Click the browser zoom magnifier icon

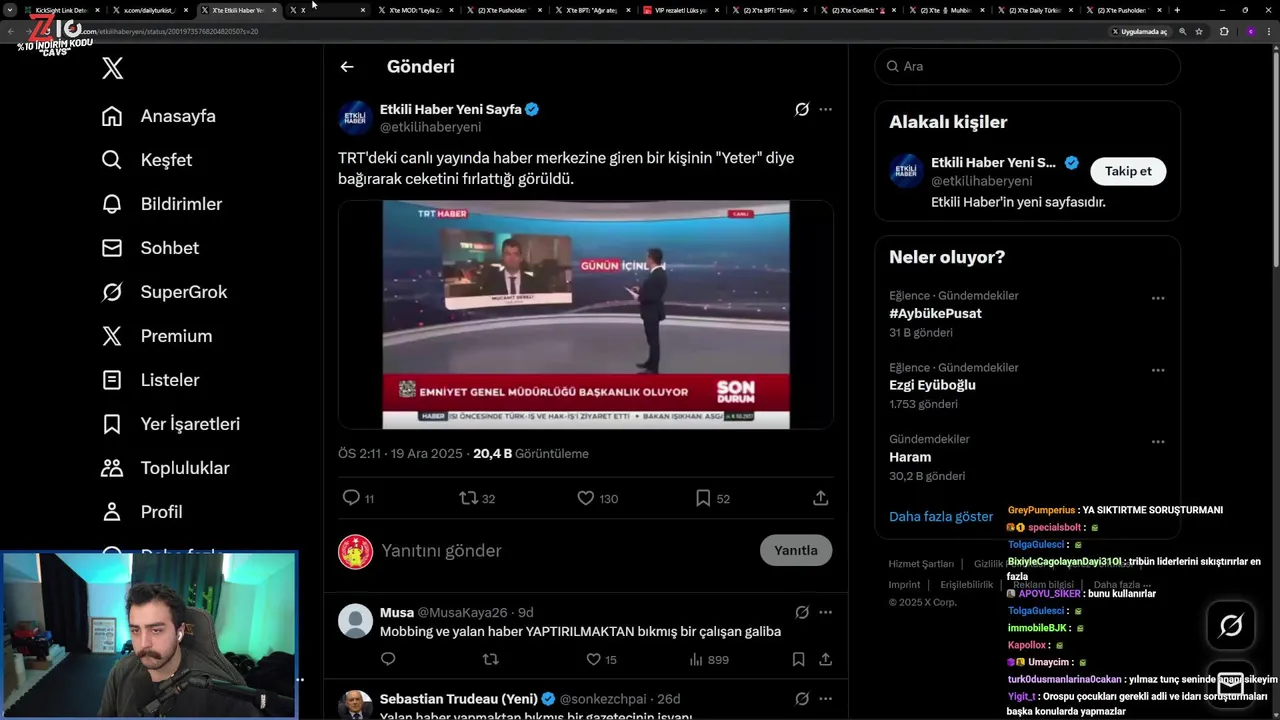pos(1183,31)
